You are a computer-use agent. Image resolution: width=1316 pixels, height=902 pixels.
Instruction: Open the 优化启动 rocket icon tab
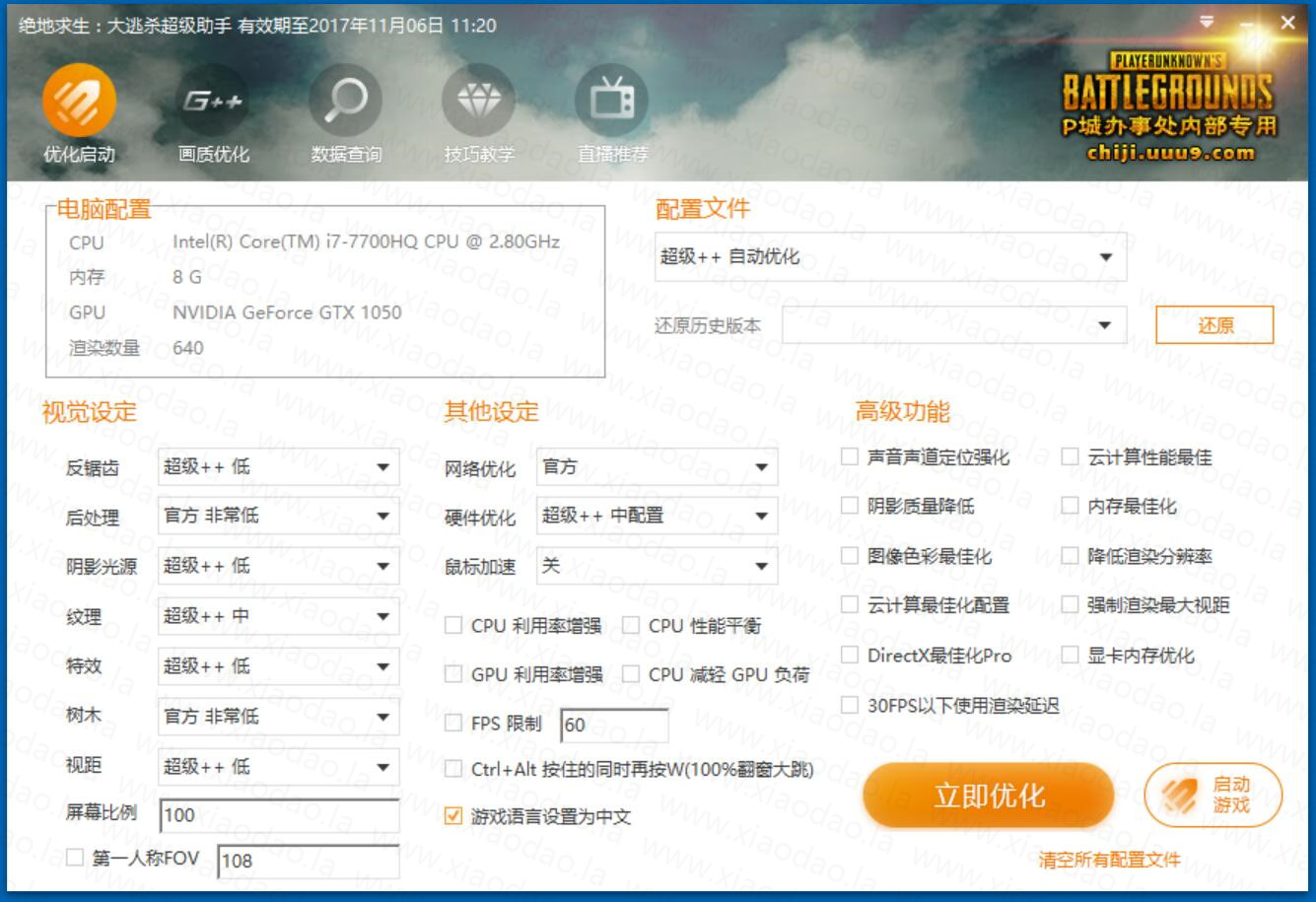(x=79, y=101)
